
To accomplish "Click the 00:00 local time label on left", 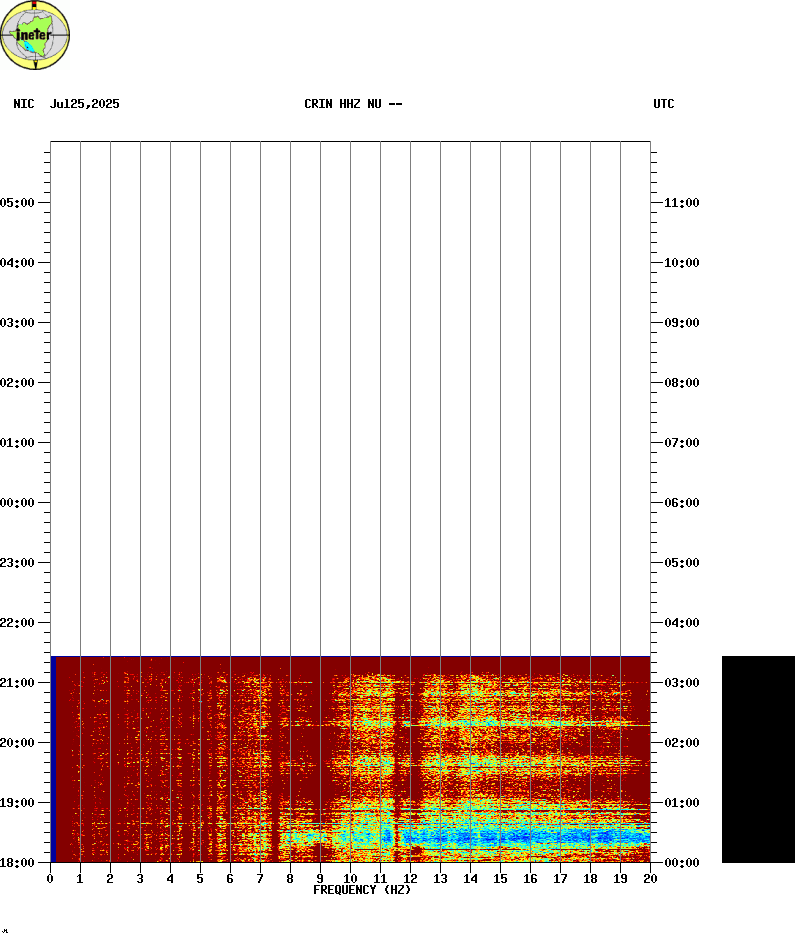I will (17, 503).
